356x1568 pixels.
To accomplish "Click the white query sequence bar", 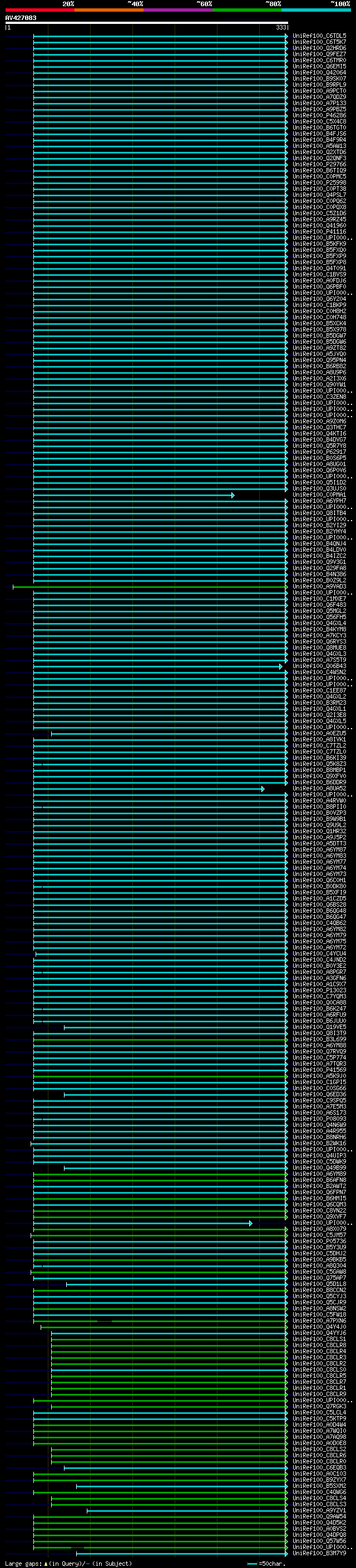I will (x=147, y=22).
